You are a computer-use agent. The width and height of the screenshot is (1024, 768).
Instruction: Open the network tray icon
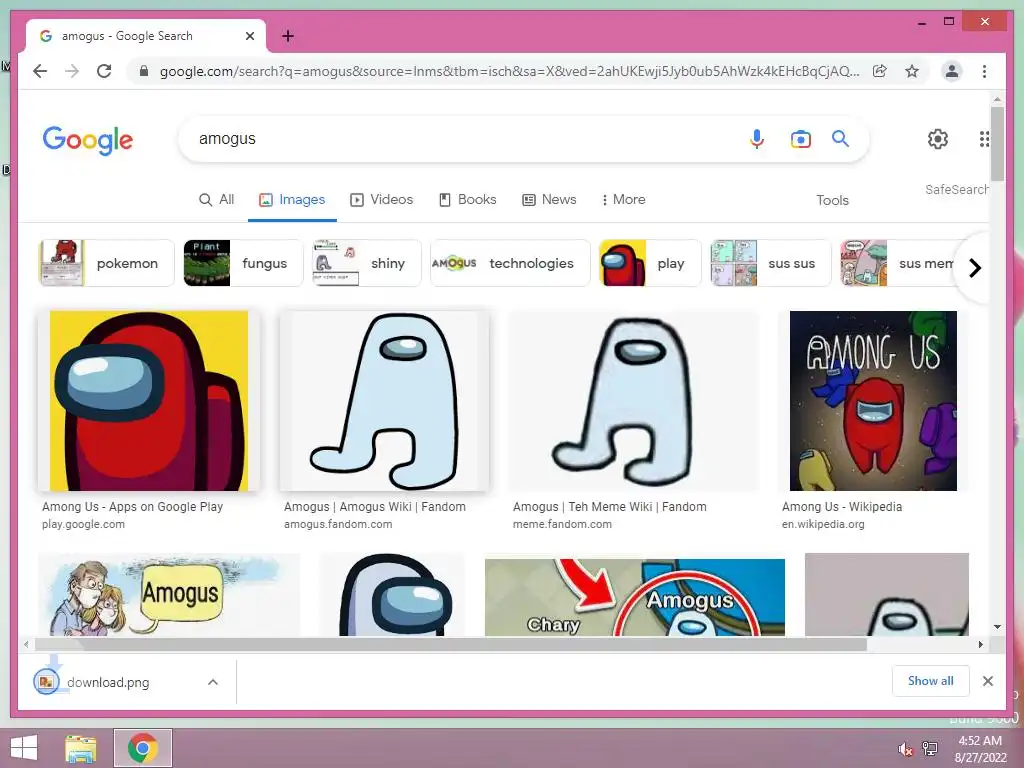[930, 748]
